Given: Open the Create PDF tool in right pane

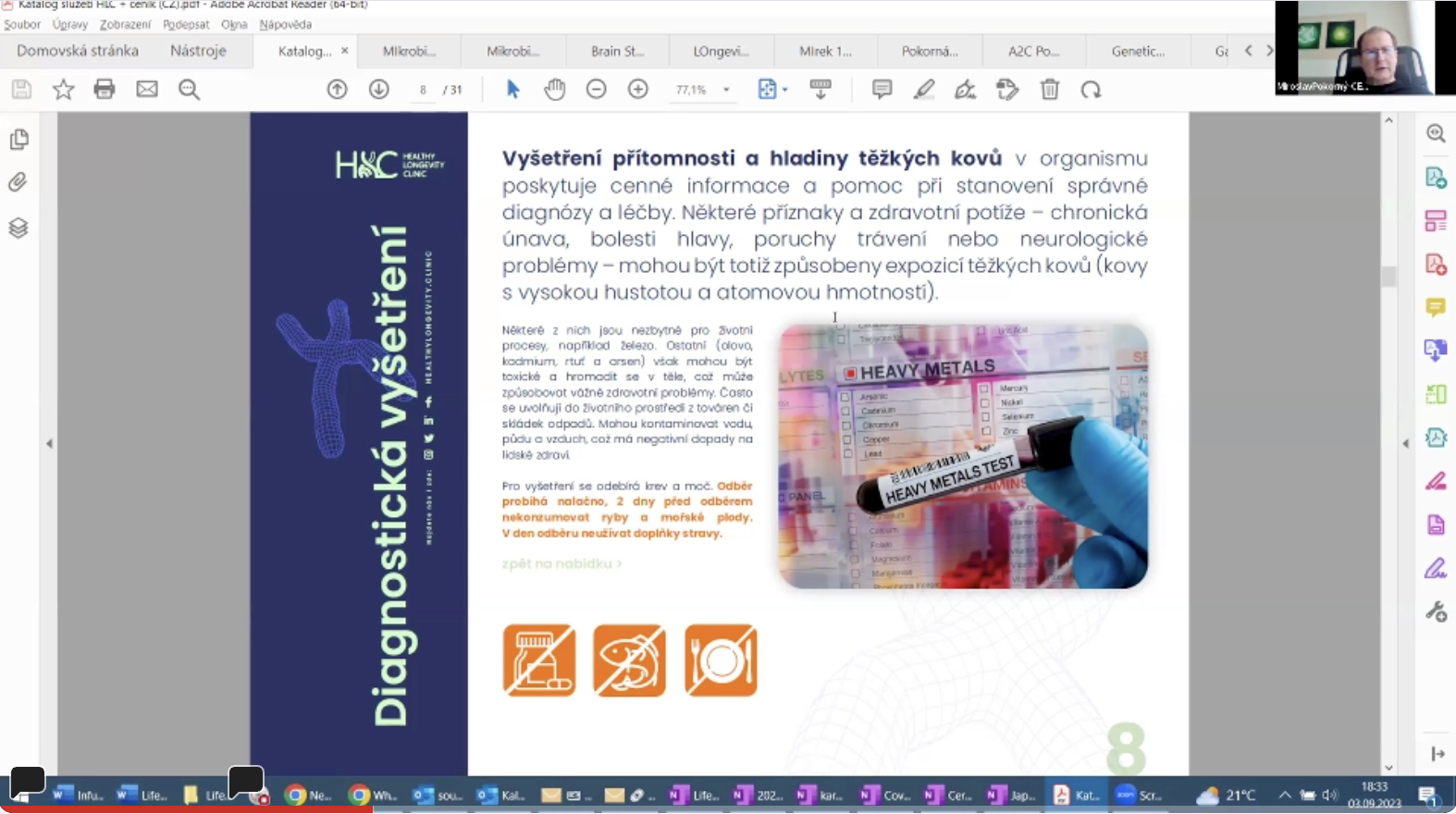Looking at the screenshot, I should click(1436, 265).
